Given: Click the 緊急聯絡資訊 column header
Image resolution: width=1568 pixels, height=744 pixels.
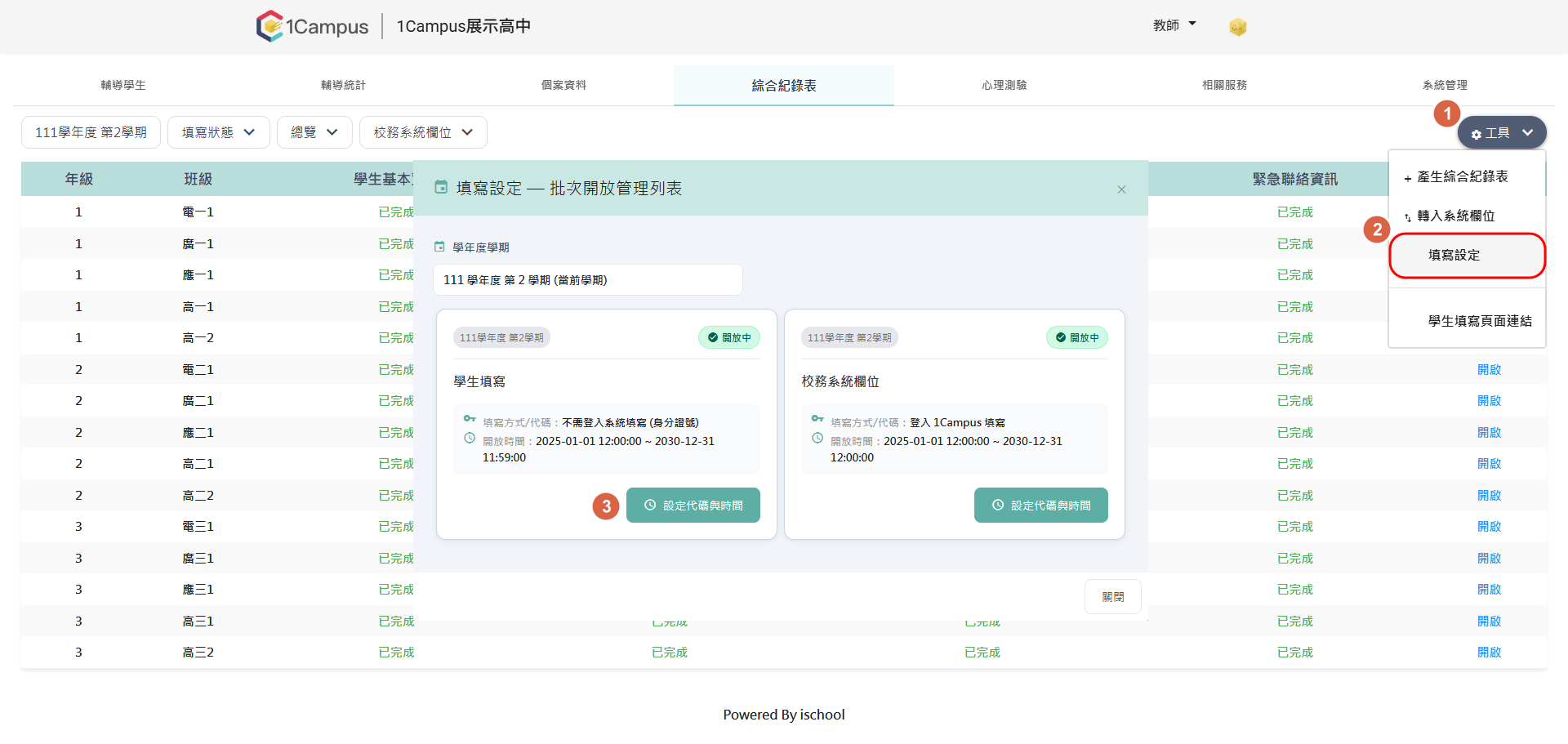Looking at the screenshot, I should point(1295,179).
